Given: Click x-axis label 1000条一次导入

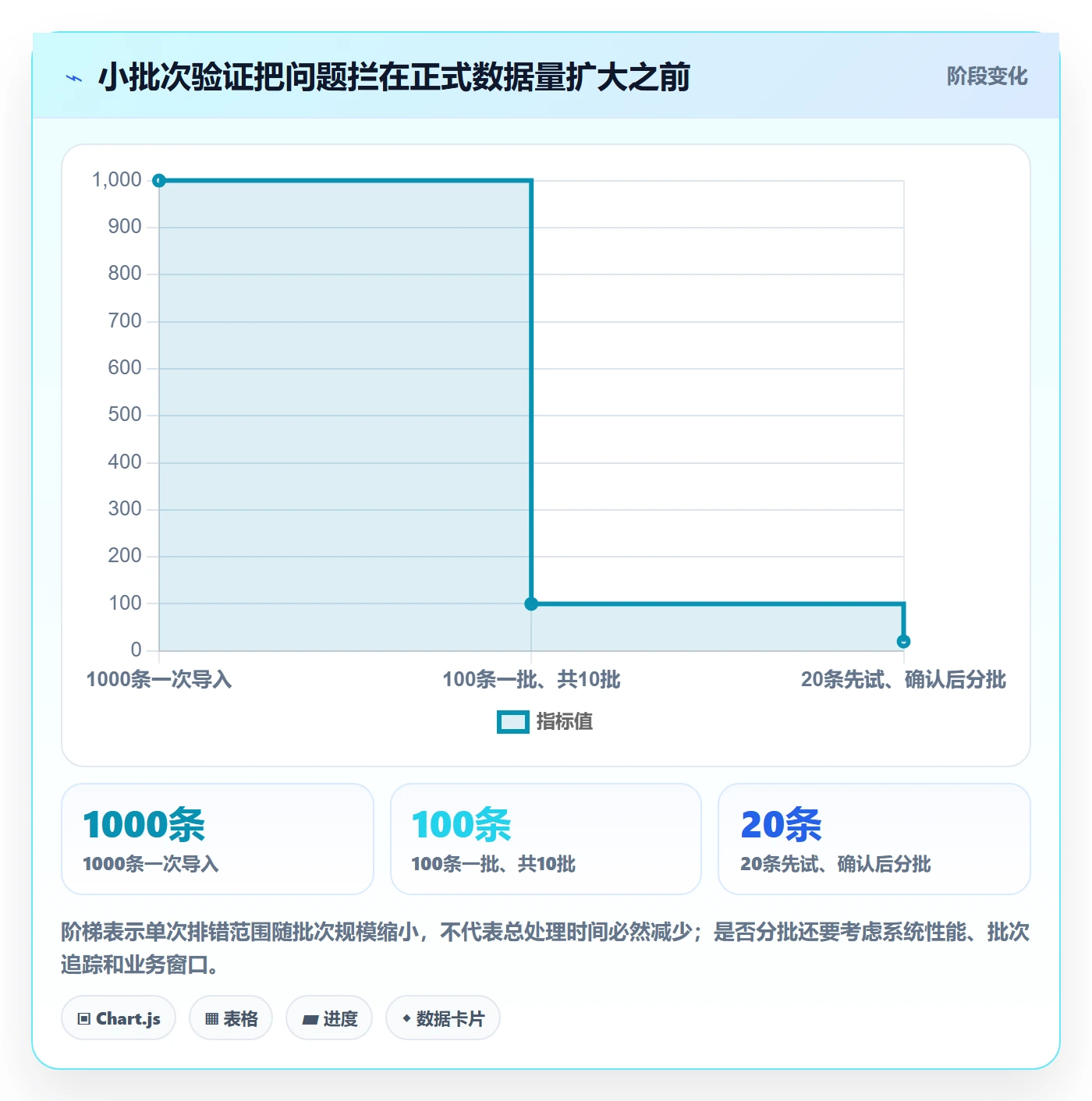Looking at the screenshot, I should pos(159,680).
